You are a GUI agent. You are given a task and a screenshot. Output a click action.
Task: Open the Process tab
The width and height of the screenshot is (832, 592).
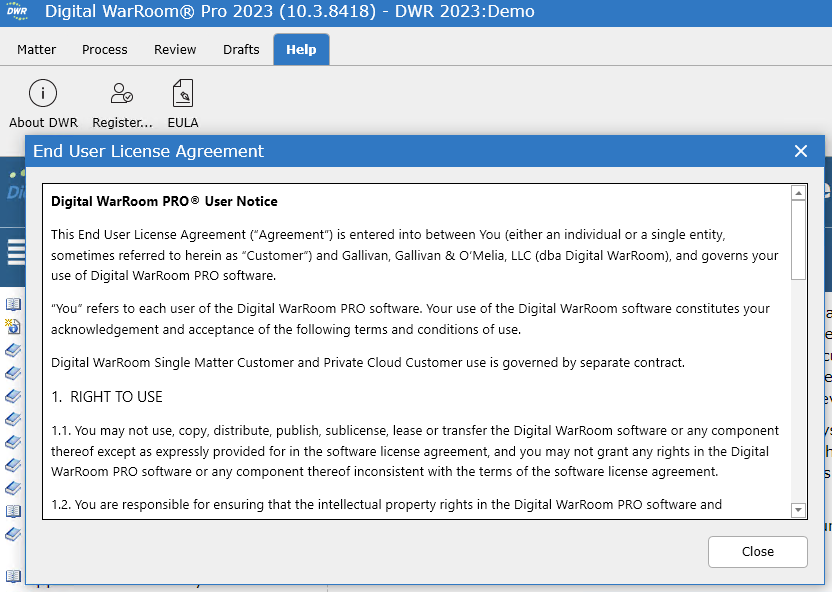tap(105, 49)
